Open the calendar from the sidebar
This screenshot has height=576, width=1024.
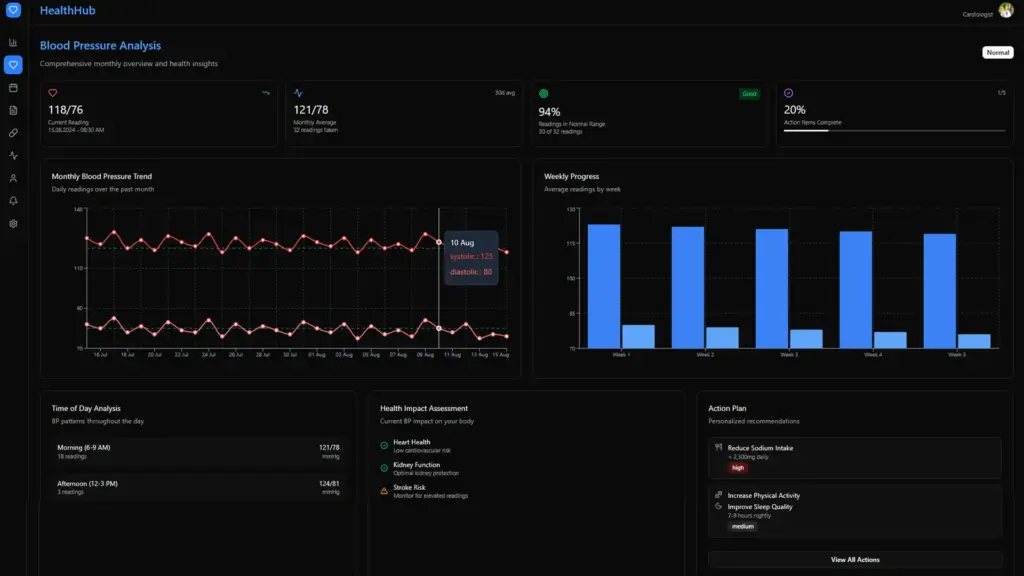13,88
